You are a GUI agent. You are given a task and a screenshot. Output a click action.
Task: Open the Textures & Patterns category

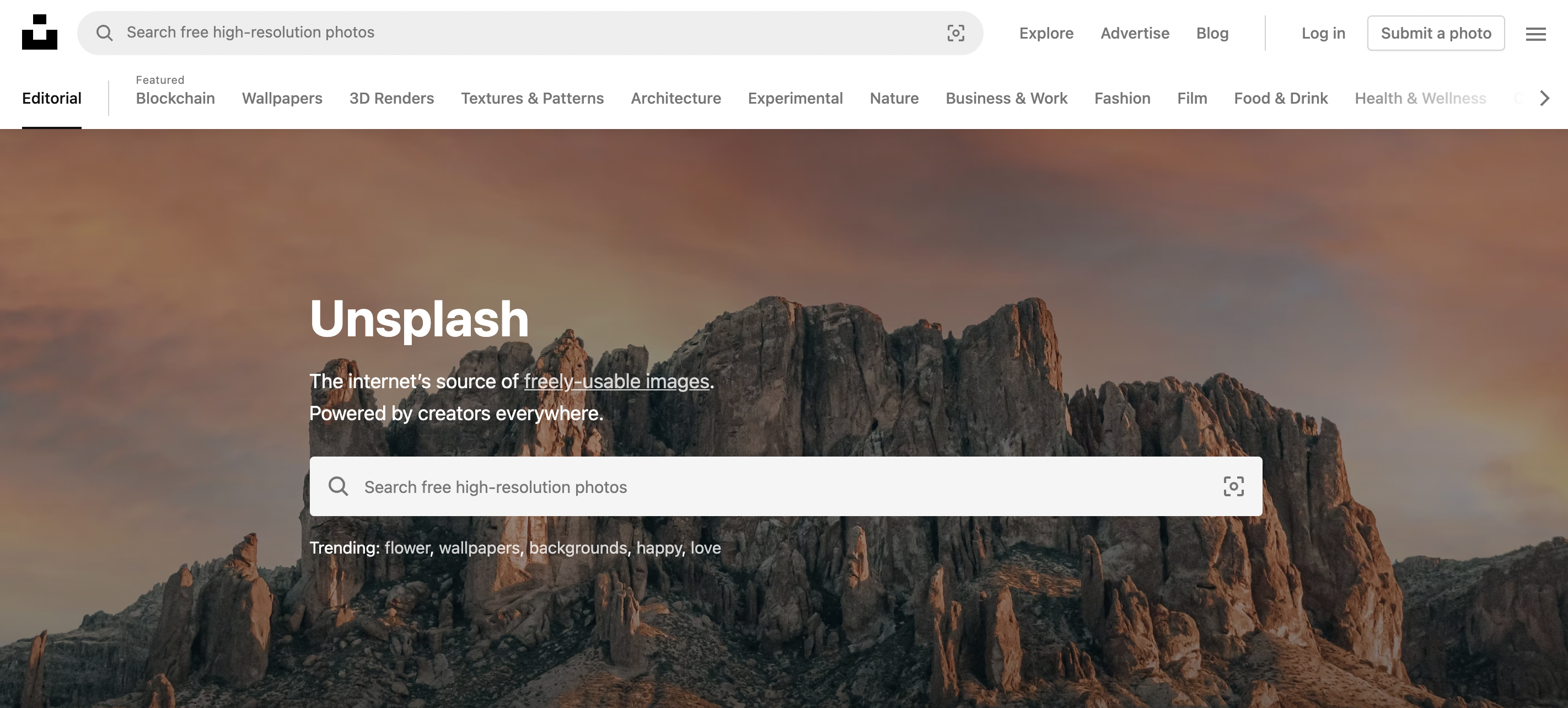point(532,98)
